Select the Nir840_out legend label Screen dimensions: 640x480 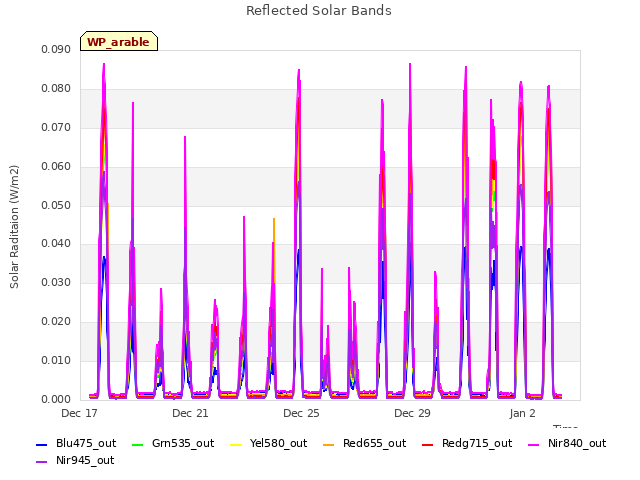[x=577, y=444]
